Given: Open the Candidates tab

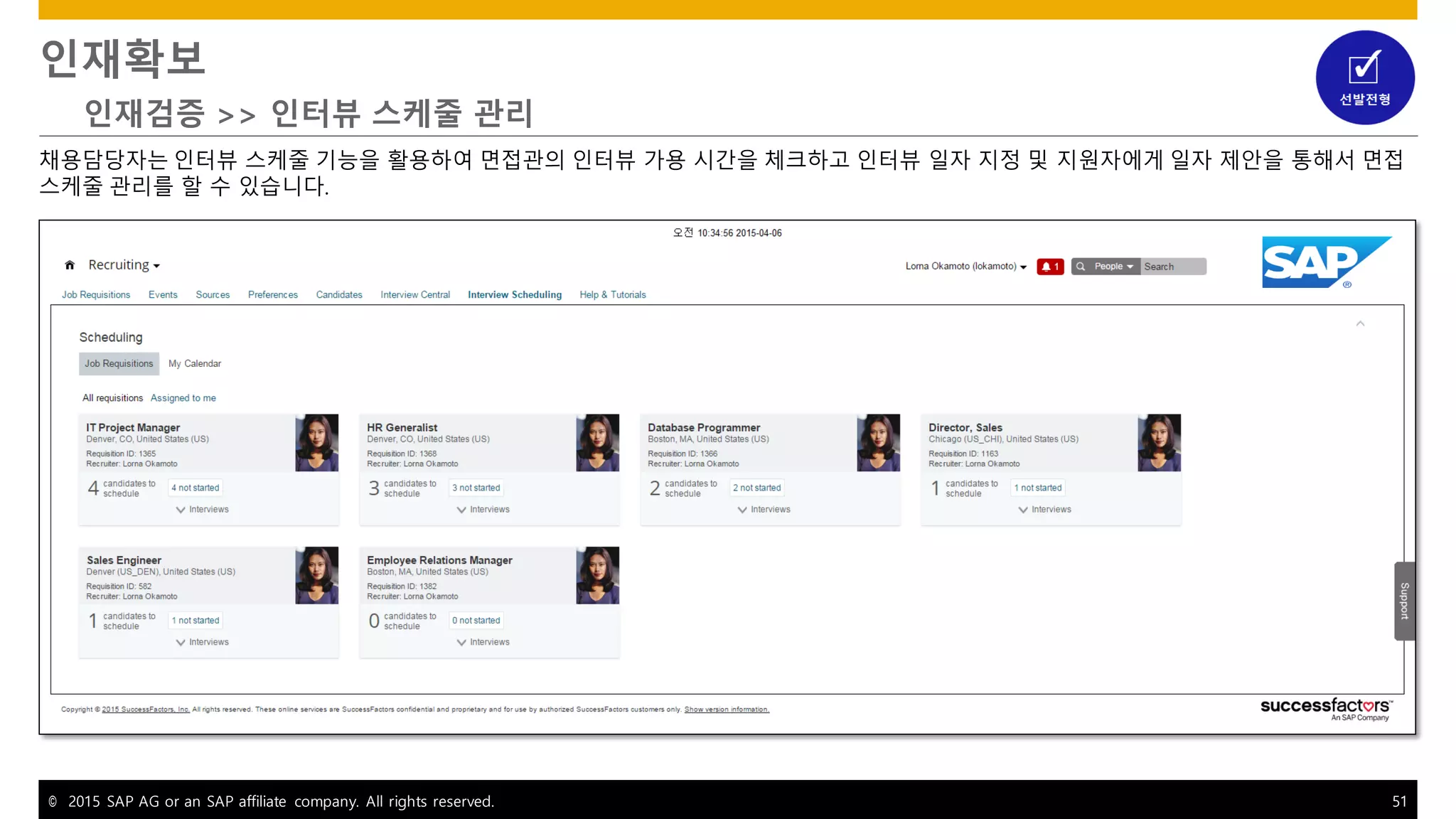Looking at the screenshot, I should 339,295.
